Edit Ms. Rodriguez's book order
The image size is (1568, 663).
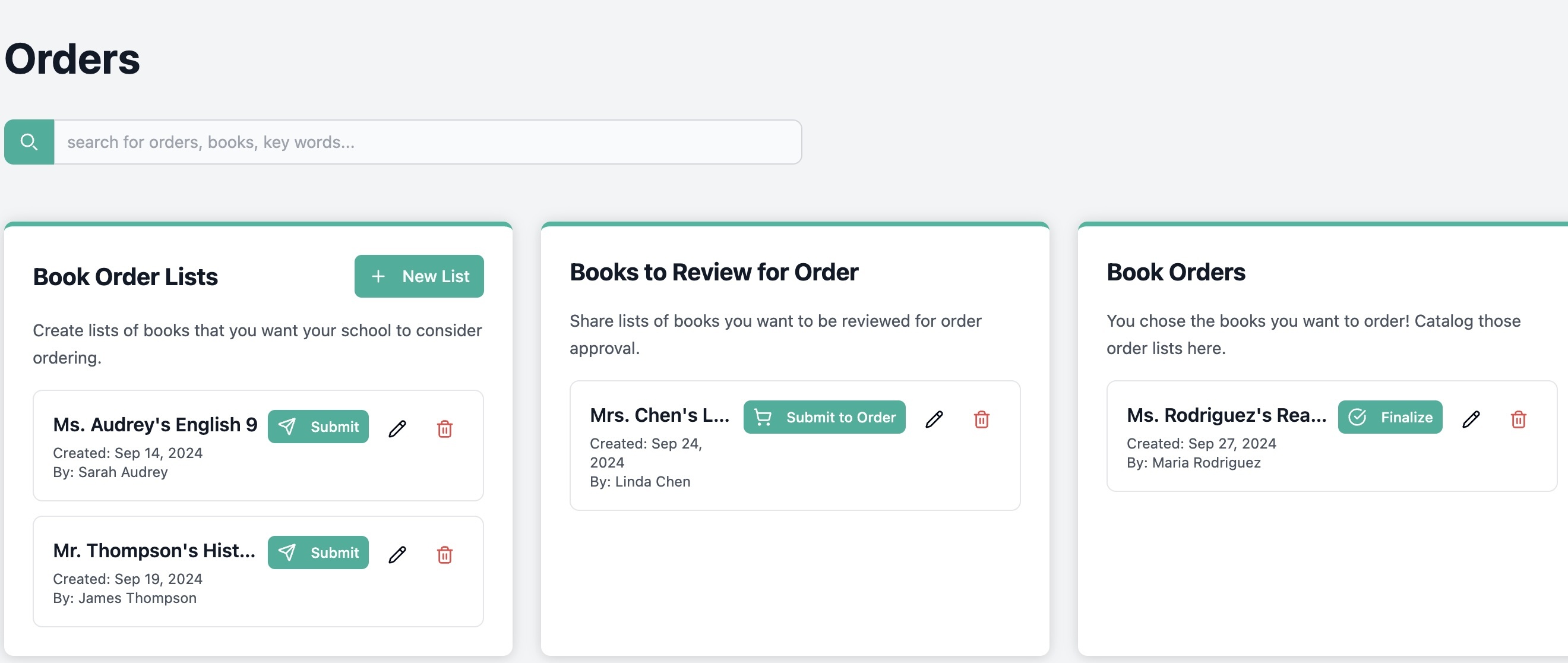click(1471, 419)
